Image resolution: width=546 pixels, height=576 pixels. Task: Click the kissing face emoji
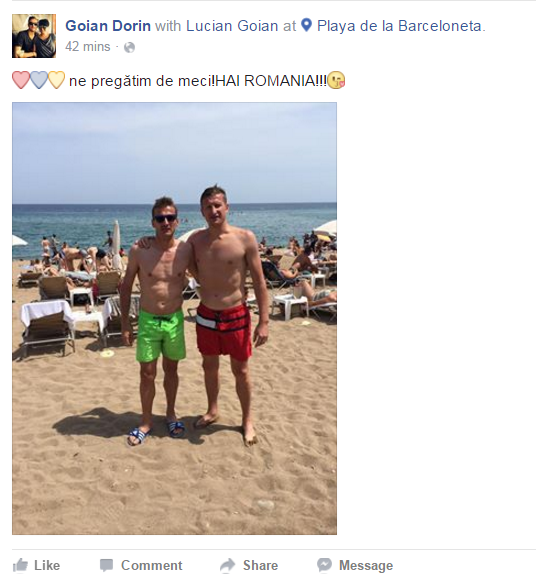click(336, 80)
